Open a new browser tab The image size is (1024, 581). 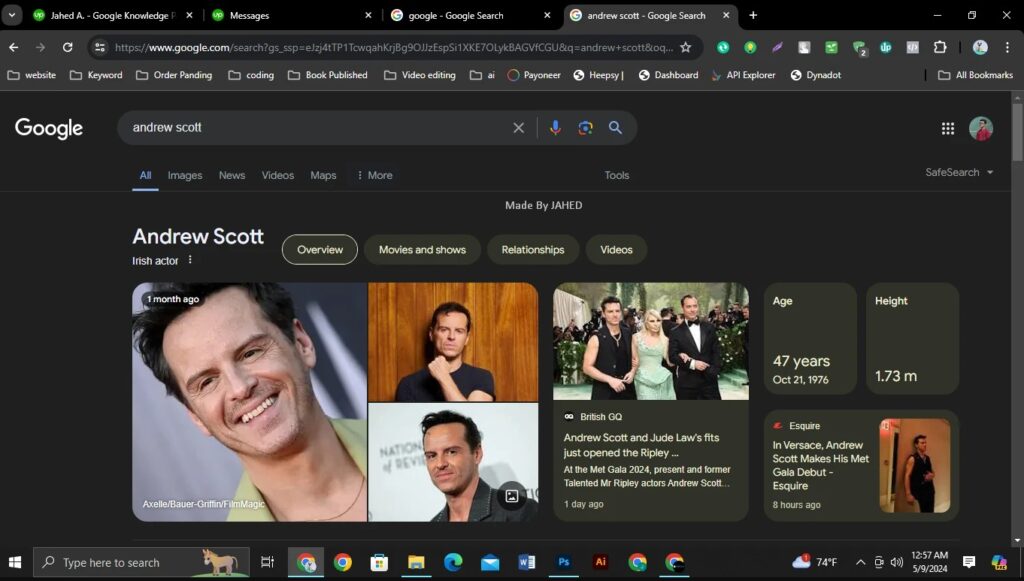click(753, 15)
